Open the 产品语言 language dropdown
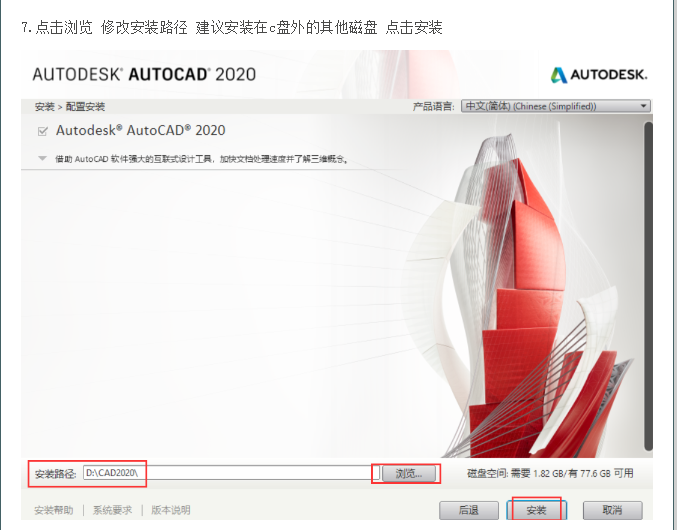Image resolution: width=693 pixels, height=530 pixels. tap(556, 106)
